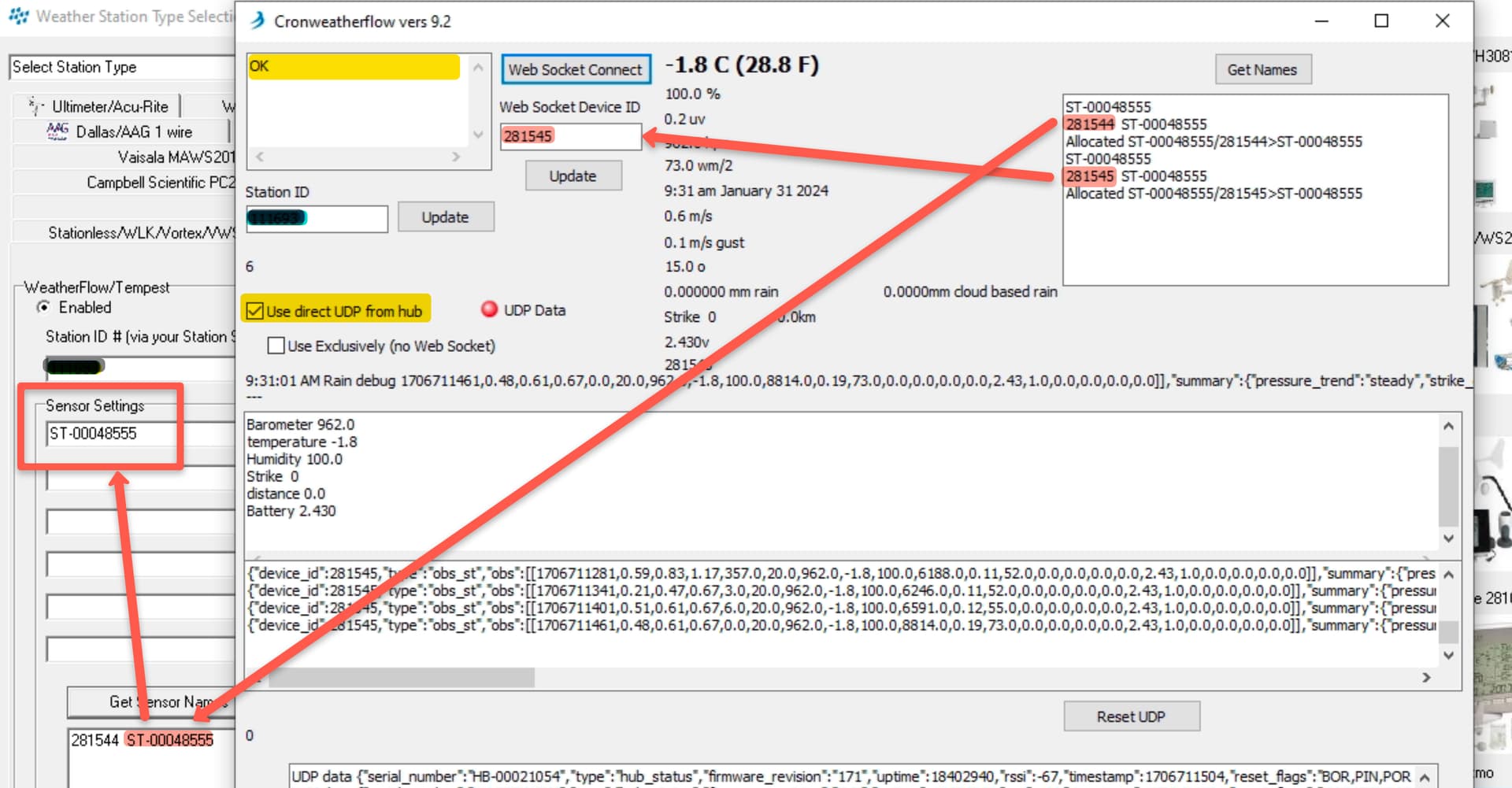Click the Web Socket Connect button
Viewport: 1512px width, 788px height.
click(576, 69)
